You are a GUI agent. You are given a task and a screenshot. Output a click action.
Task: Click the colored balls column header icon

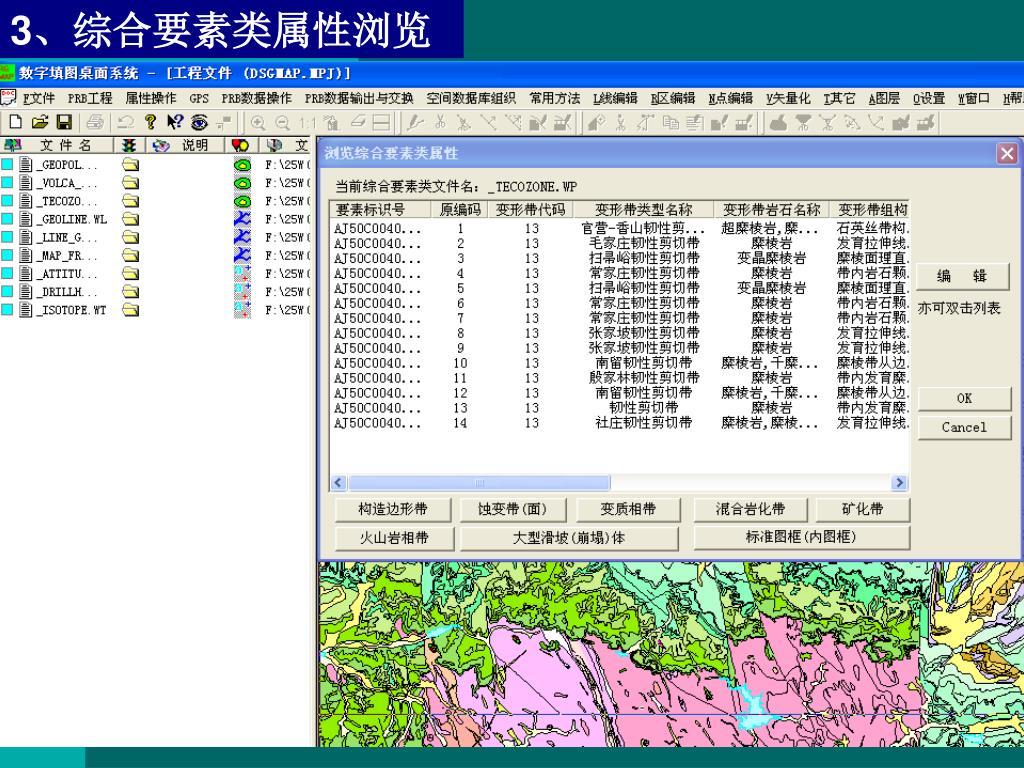click(240, 145)
